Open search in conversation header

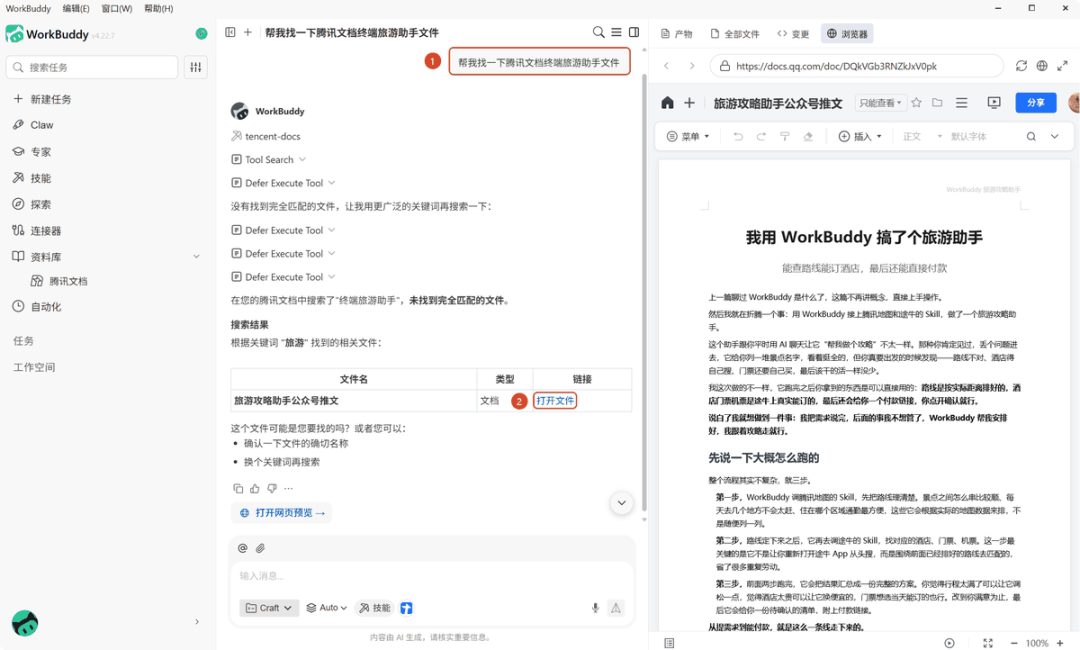[x=599, y=32]
